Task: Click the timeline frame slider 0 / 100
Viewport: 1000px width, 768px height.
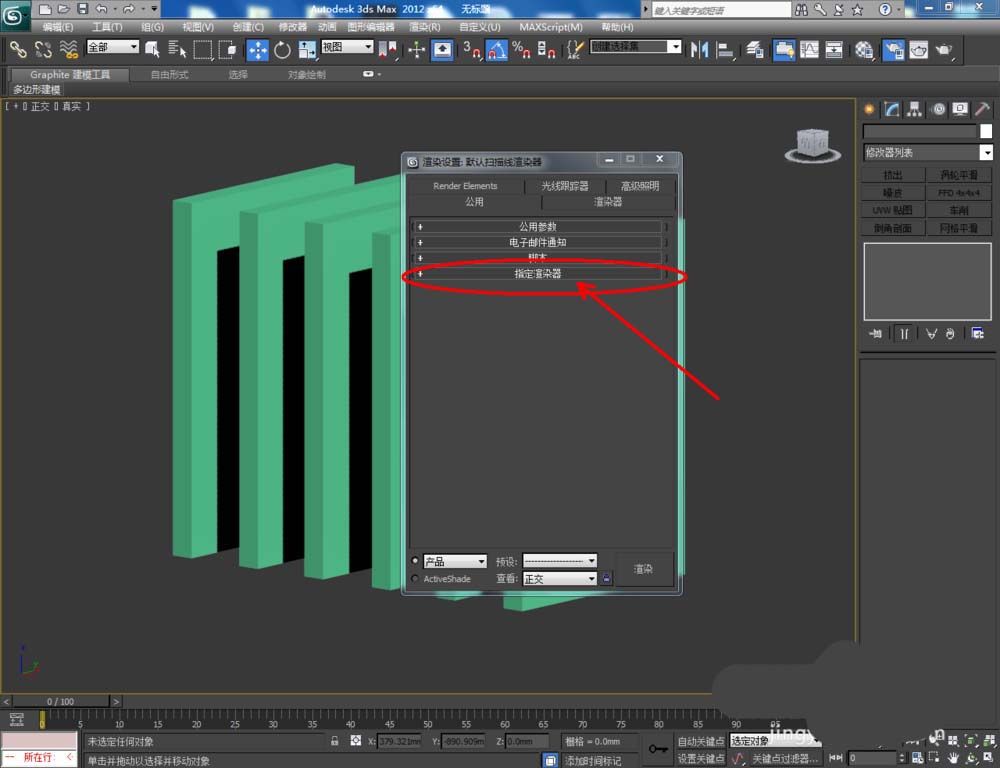Action: point(60,702)
